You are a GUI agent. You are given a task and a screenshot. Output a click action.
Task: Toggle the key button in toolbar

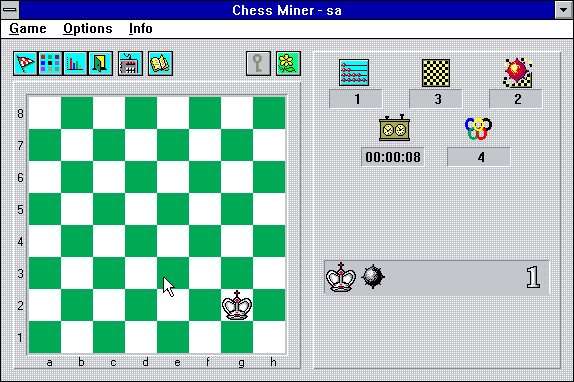coord(258,64)
